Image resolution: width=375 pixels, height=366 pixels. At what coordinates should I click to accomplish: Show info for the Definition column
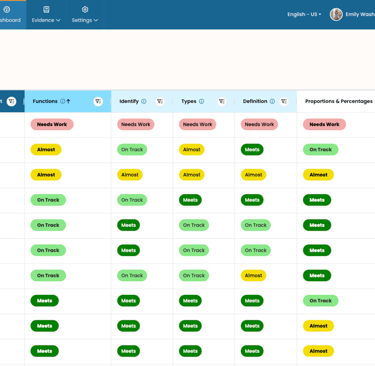click(x=272, y=101)
